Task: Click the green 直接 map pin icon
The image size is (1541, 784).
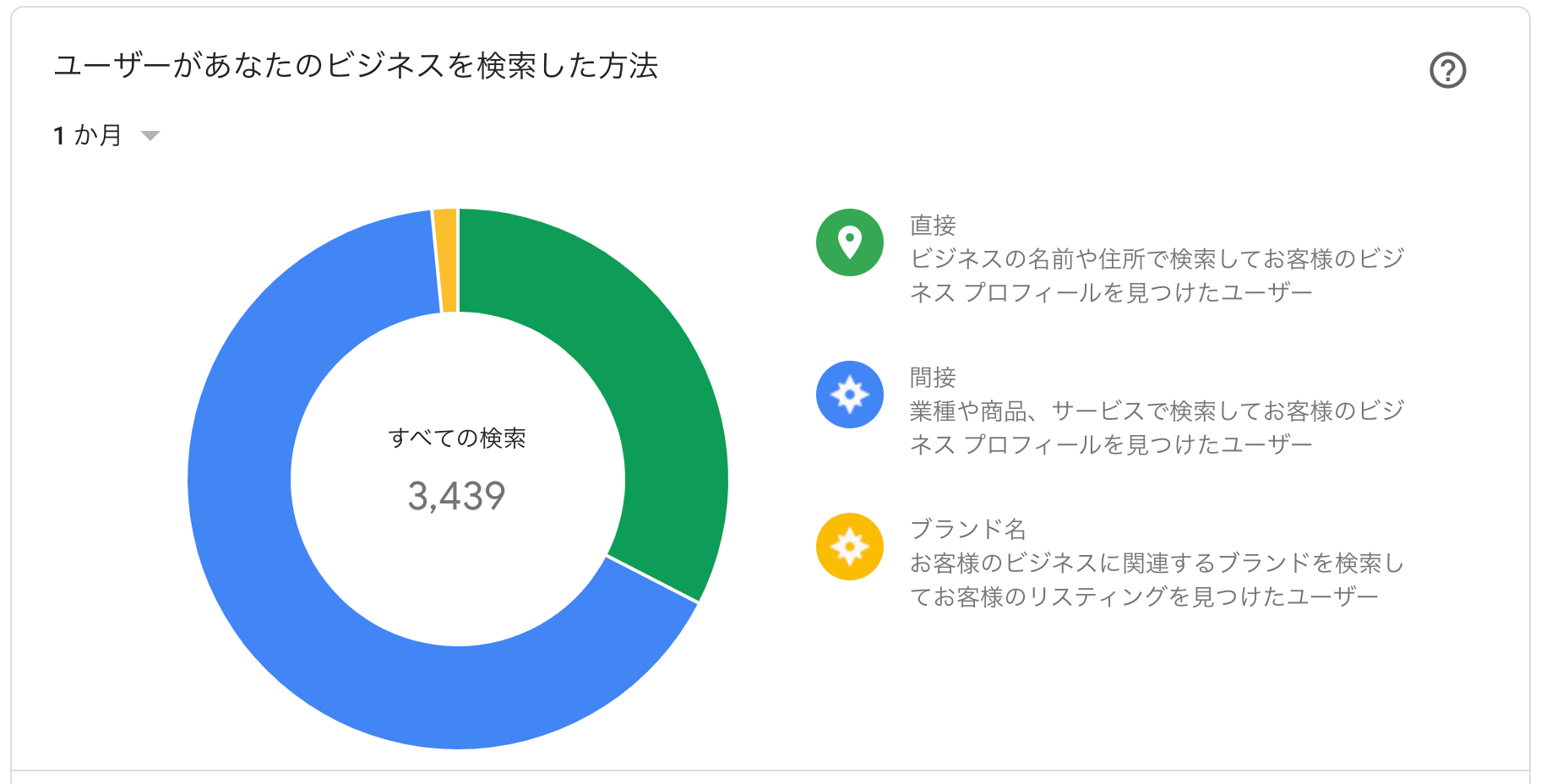Action: pyautogui.click(x=849, y=242)
